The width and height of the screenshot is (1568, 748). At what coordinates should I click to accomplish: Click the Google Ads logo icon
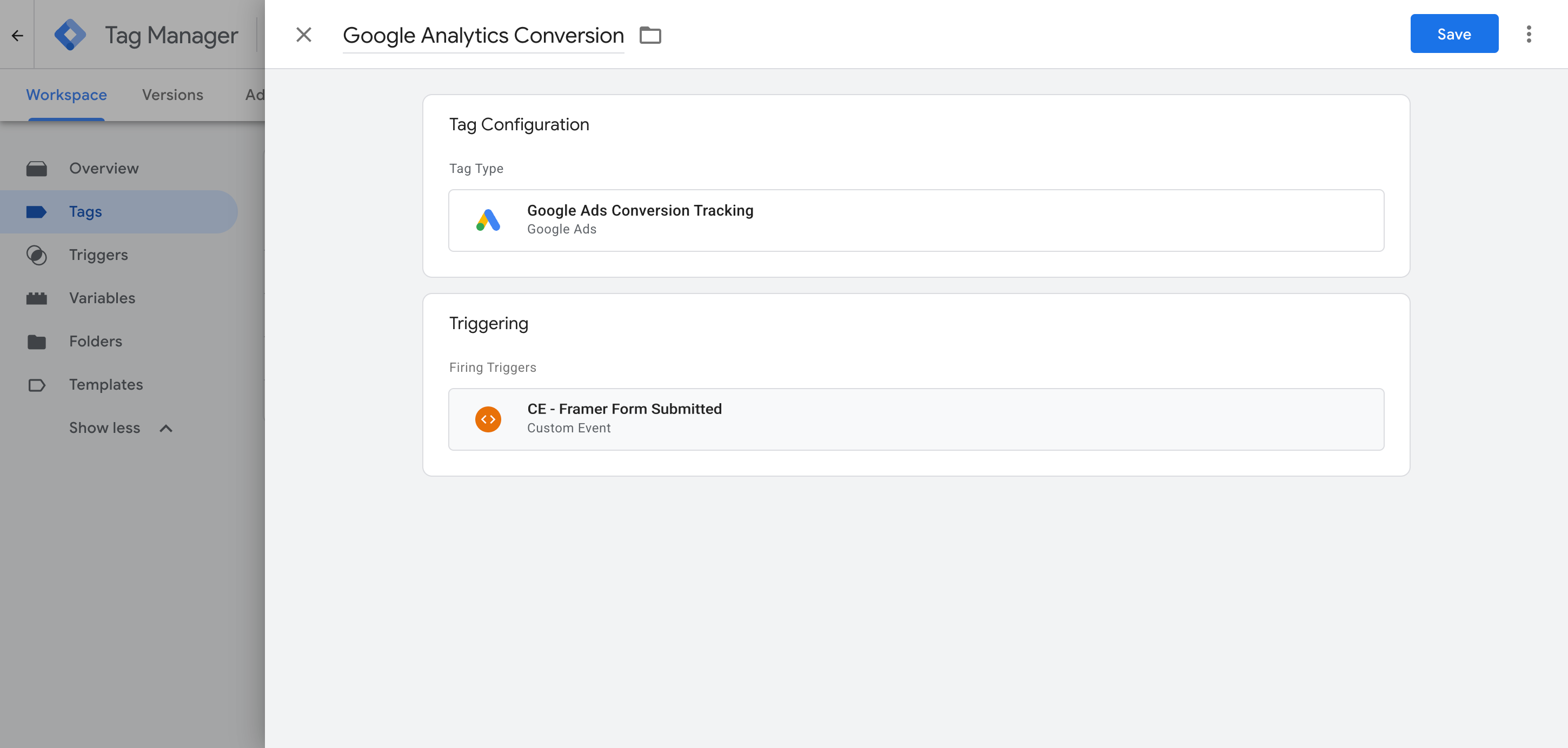pos(488,220)
